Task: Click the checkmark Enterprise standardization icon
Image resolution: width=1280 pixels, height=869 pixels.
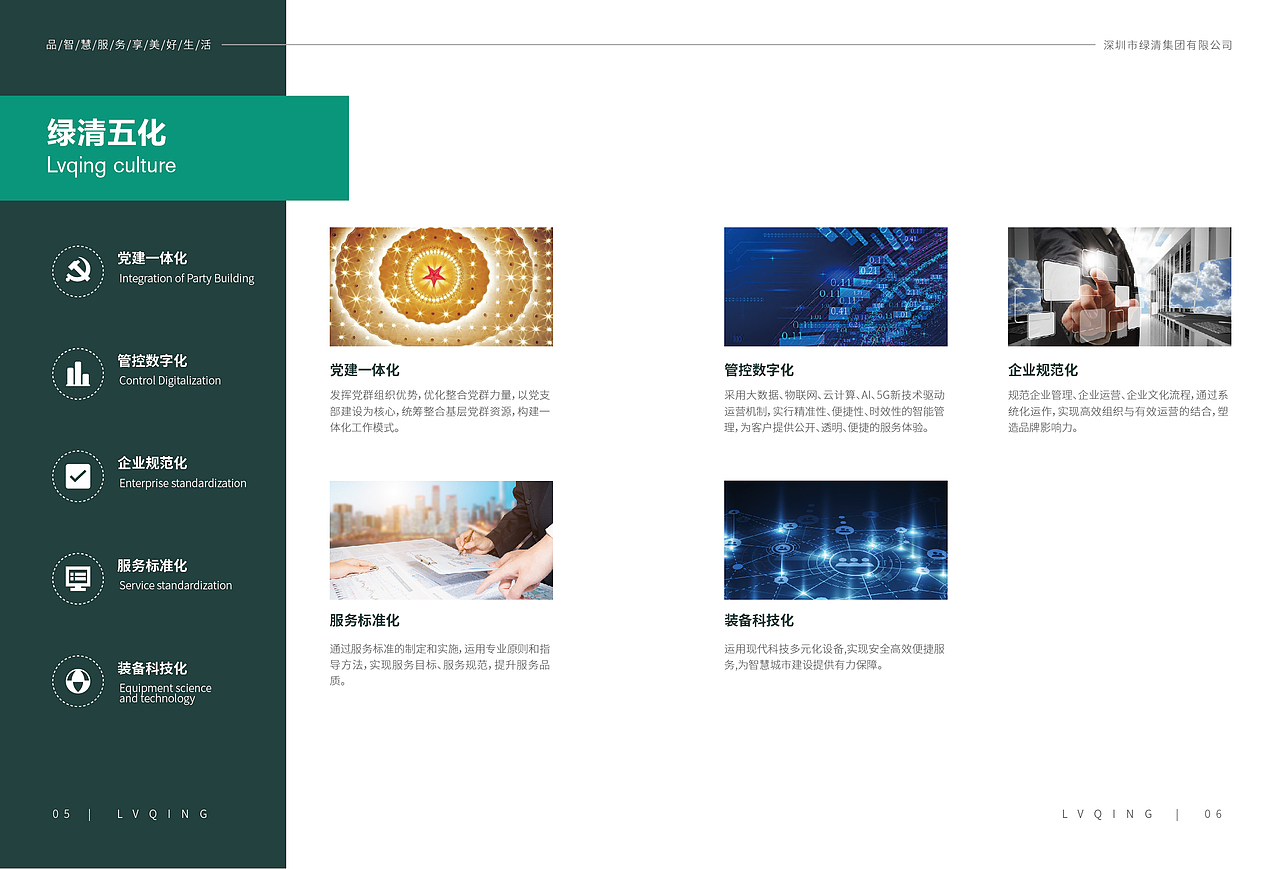Action: pyautogui.click(x=78, y=476)
